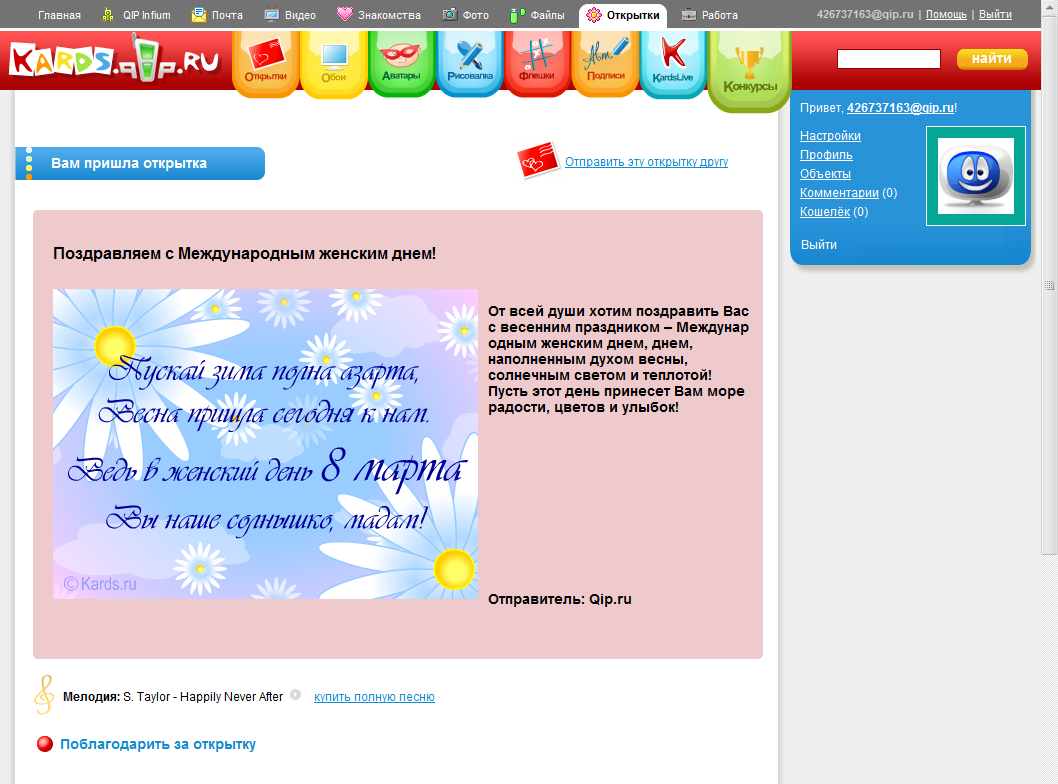
Task: Open the Открытки category icon
Action: pos(265,63)
